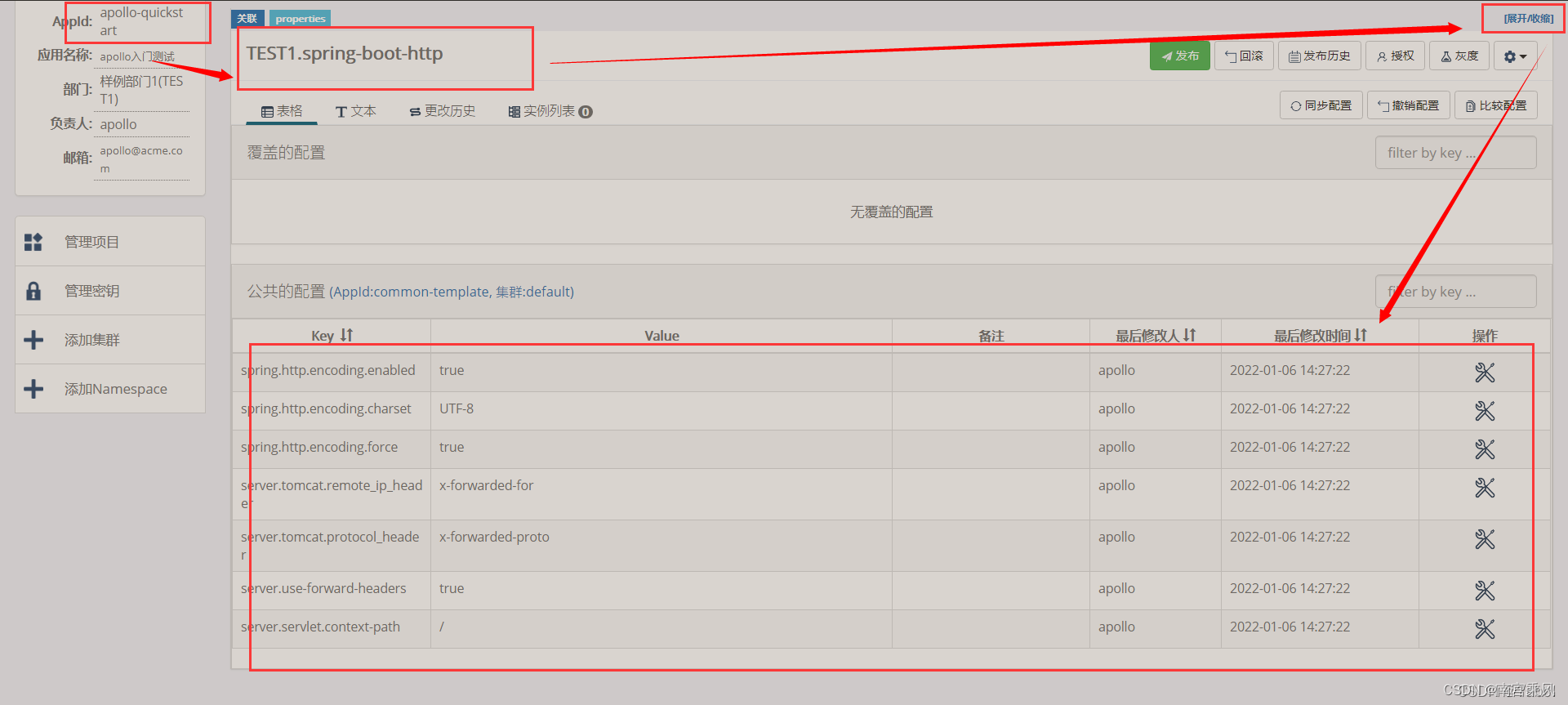Click the 灰度 grayscale release button
This screenshot has height=705, width=1568.
click(x=1459, y=56)
